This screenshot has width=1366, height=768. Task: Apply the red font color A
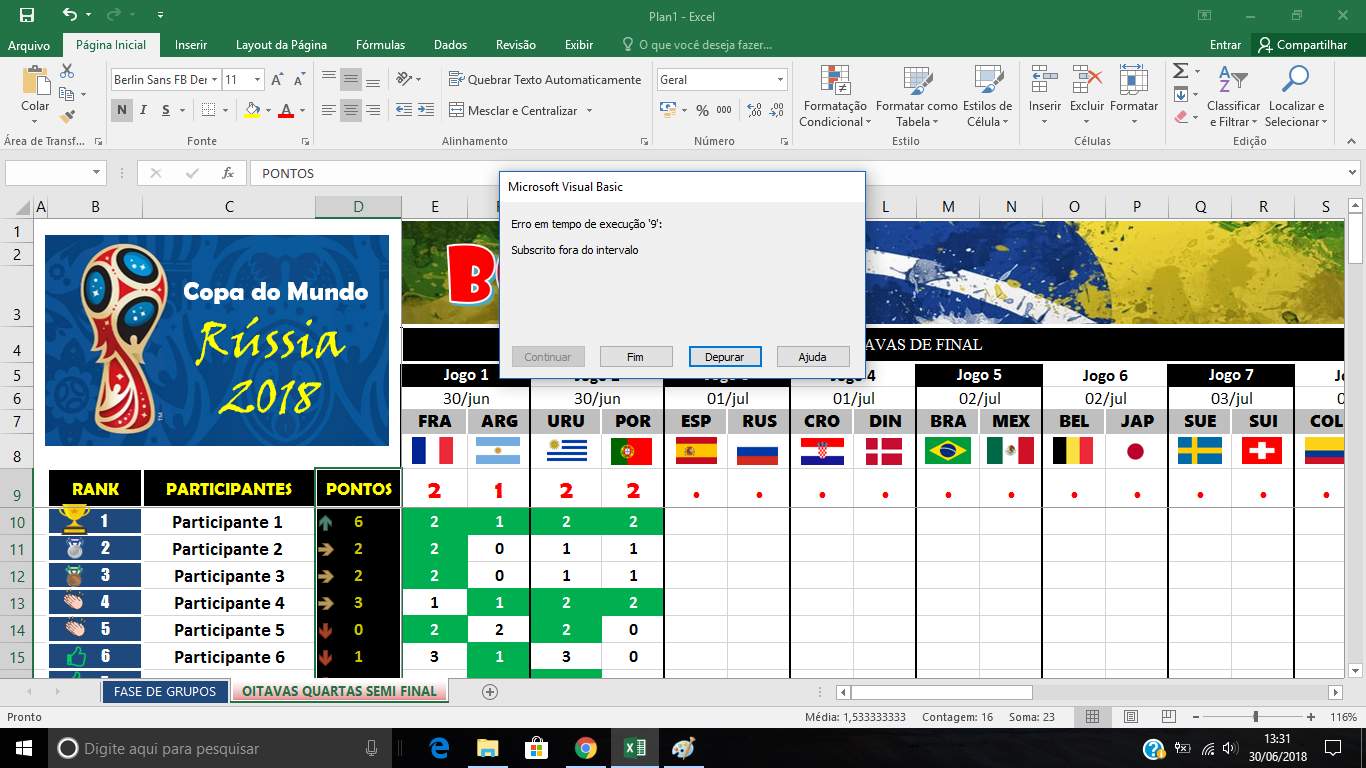(286, 110)
